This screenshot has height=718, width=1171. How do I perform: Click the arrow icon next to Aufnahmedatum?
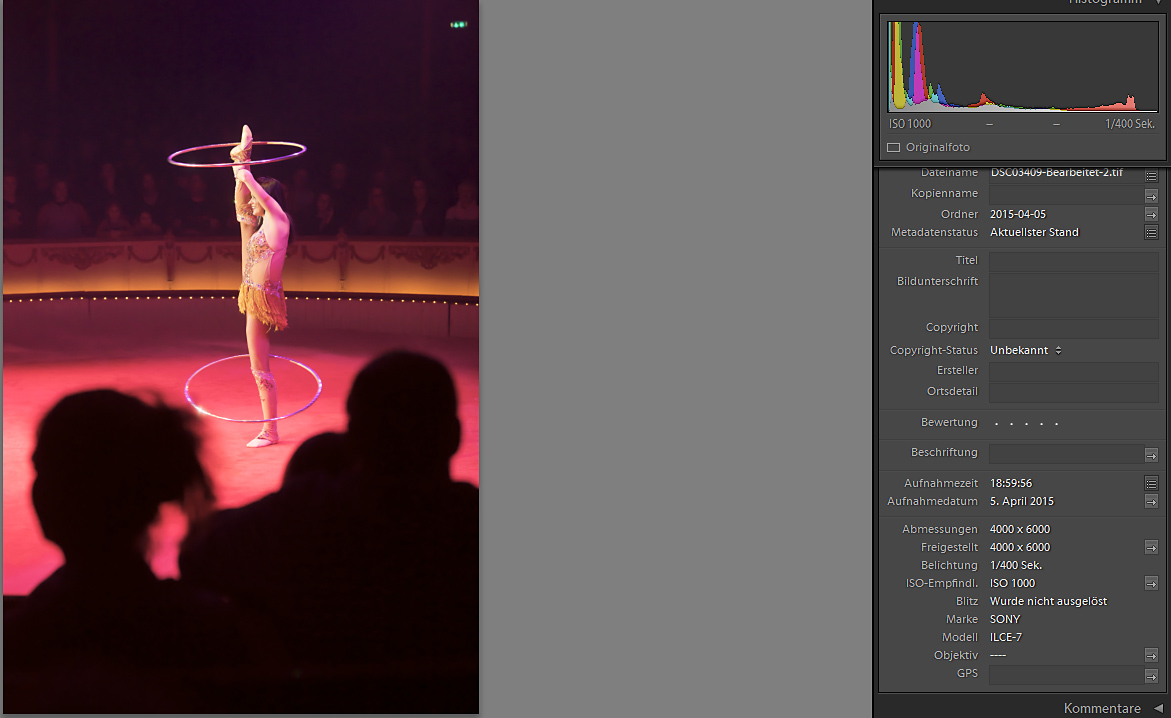click(1151, 501)
